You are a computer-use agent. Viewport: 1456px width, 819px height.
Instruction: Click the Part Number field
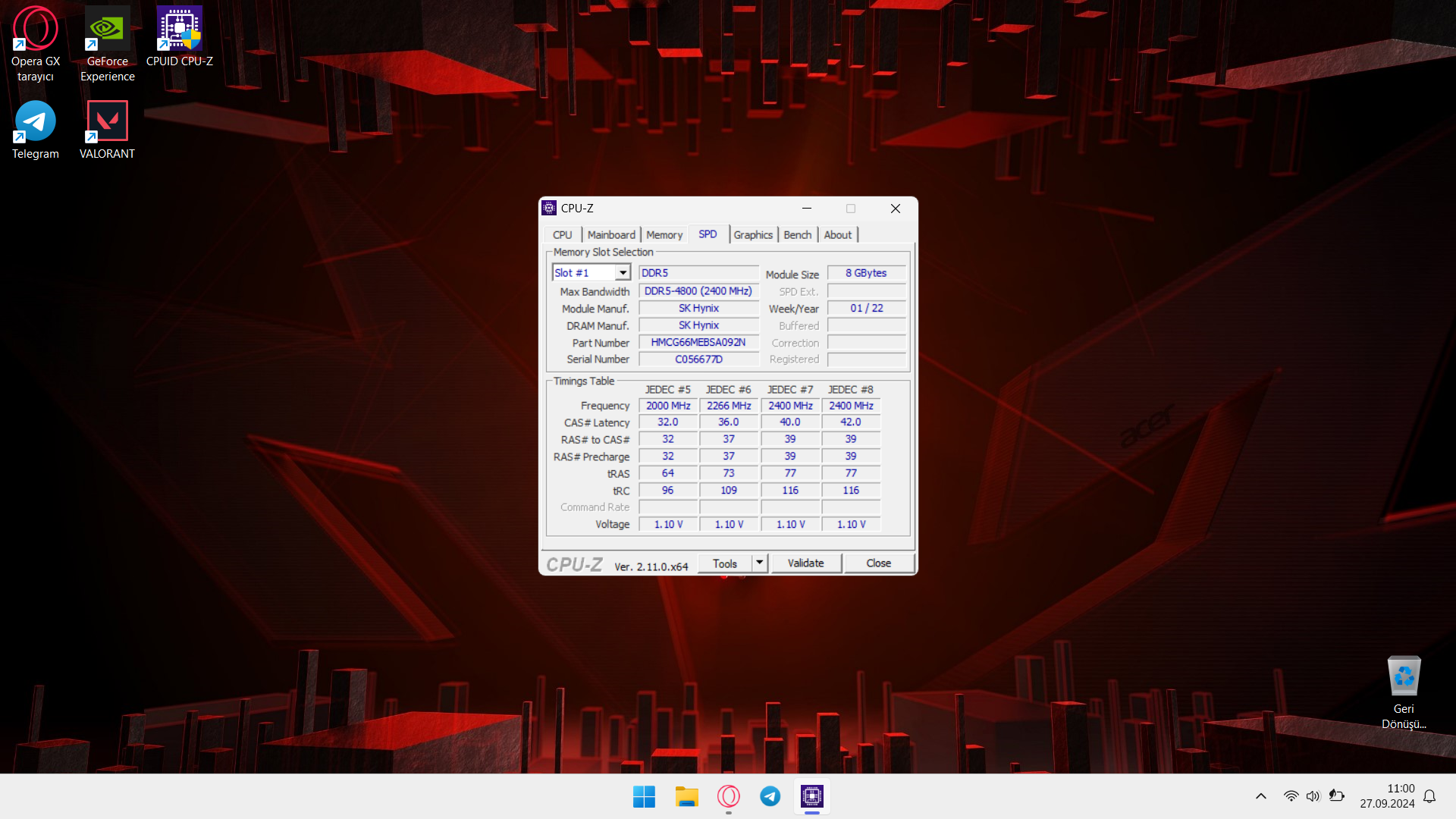point(698,343)
